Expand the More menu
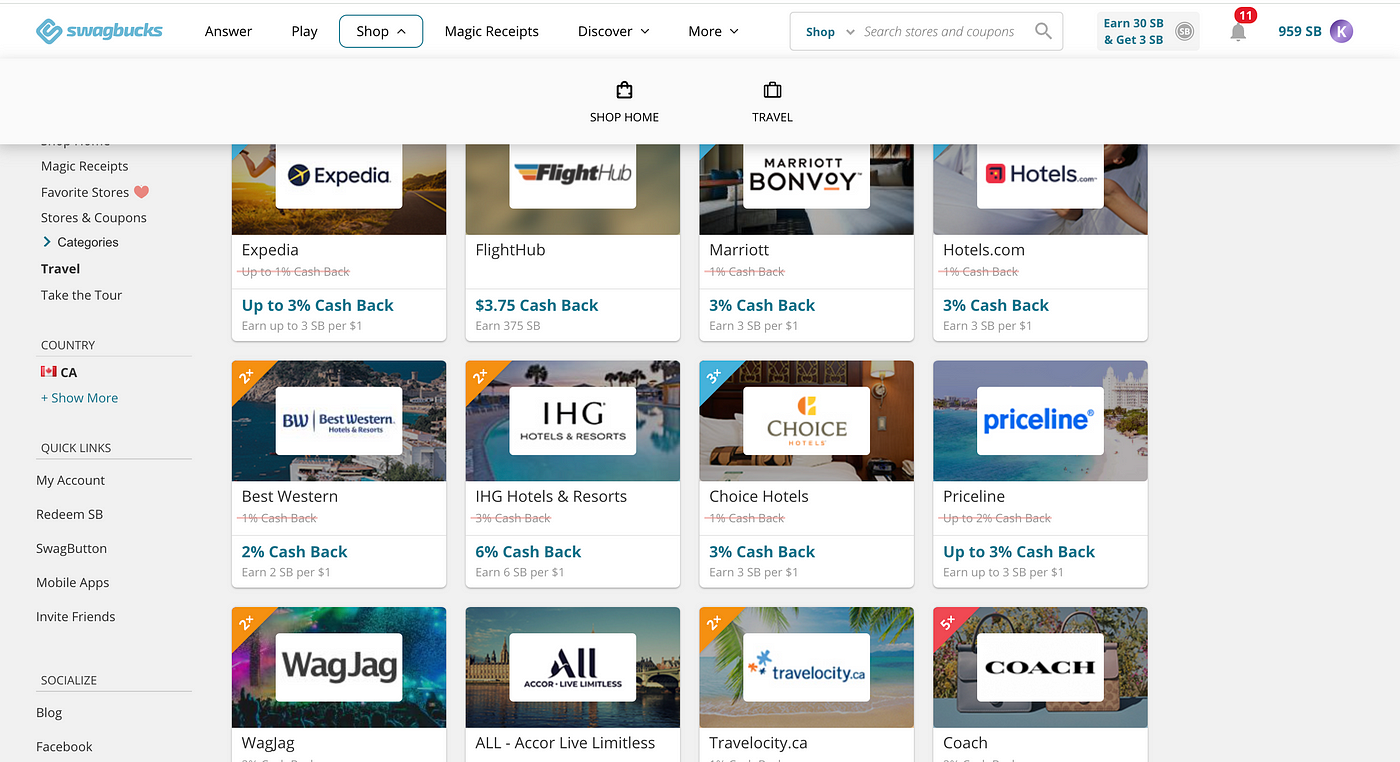 (x=713, y=31)
